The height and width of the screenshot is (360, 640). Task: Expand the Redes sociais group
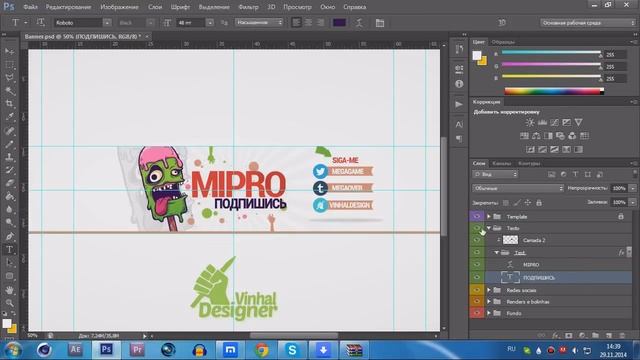(x=489, y=290)
